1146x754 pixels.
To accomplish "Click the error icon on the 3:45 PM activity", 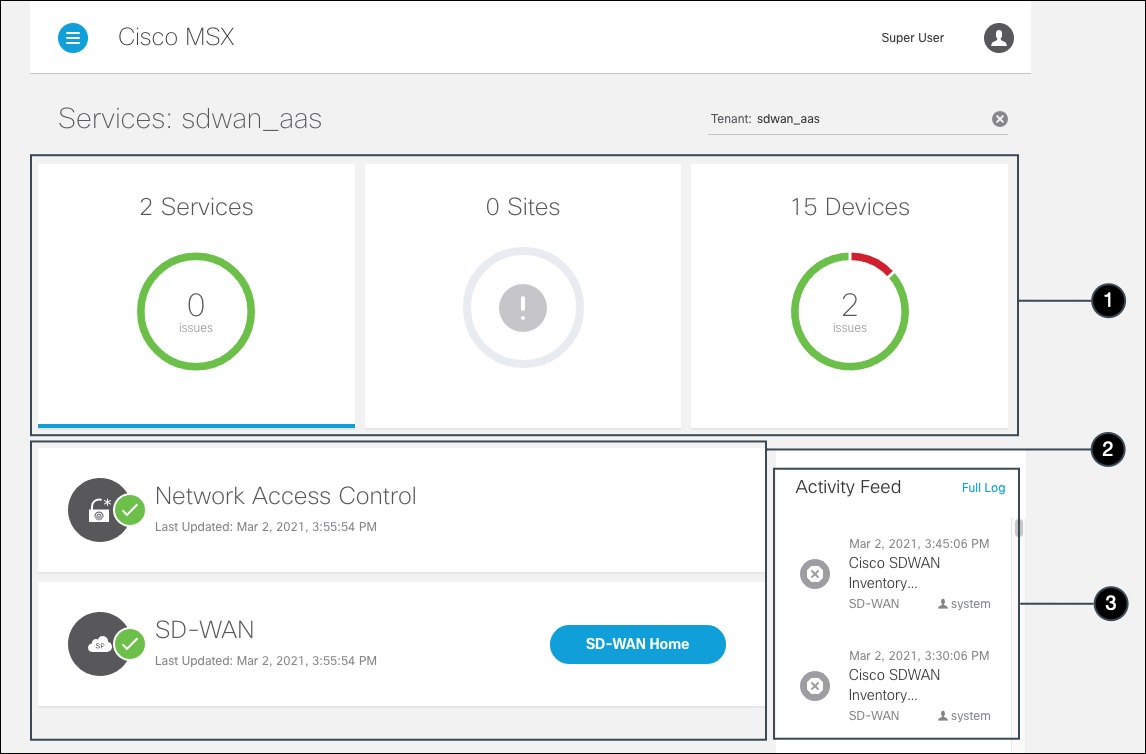I will click(x=815, y=574).
